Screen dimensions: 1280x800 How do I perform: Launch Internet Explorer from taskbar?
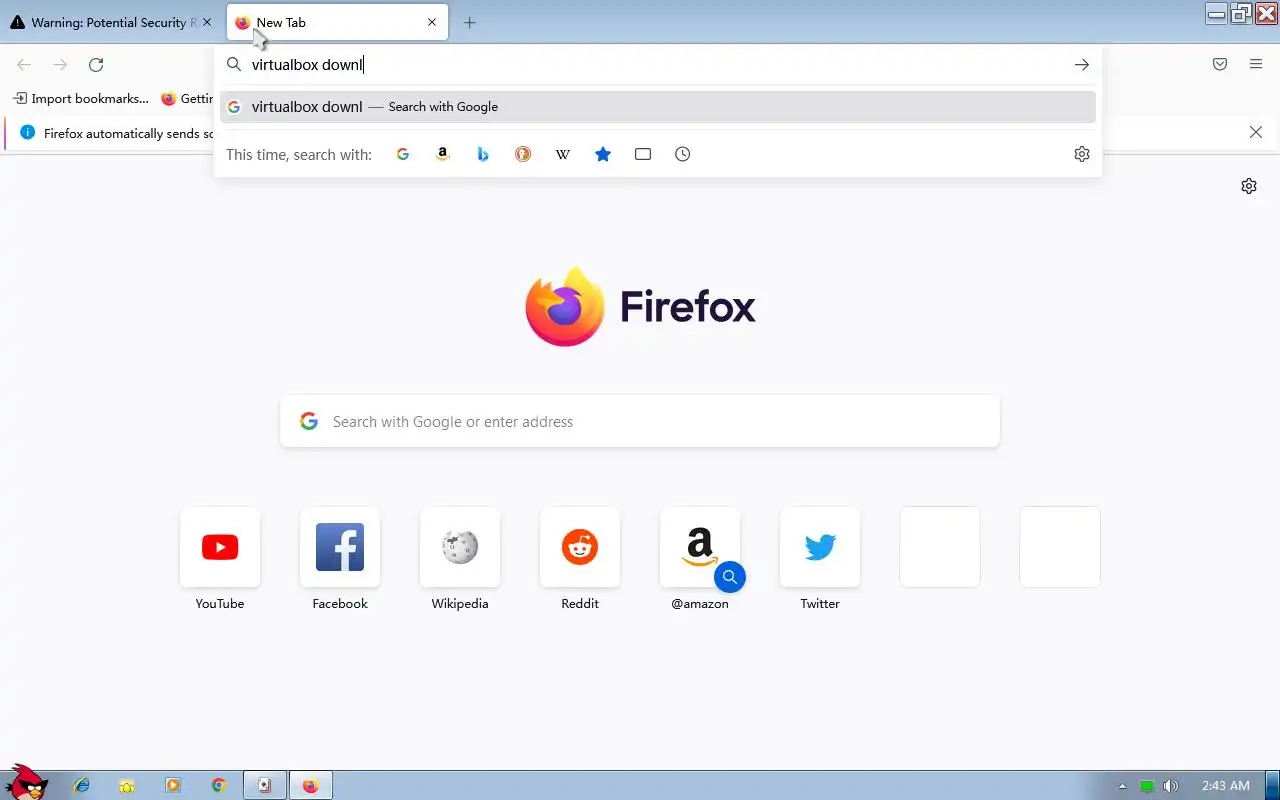[82, 786]
